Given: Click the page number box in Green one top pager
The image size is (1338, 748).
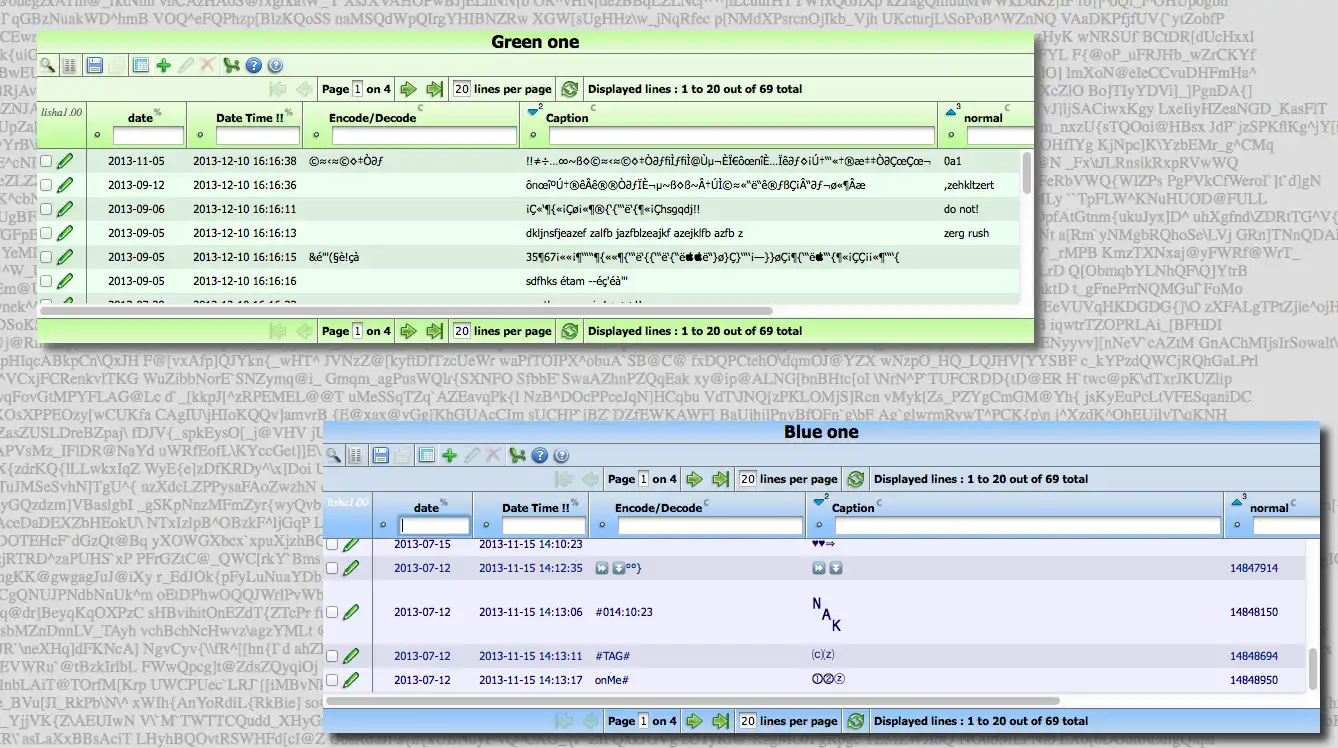Looking at the screenshot, I should tap(358, 89).
